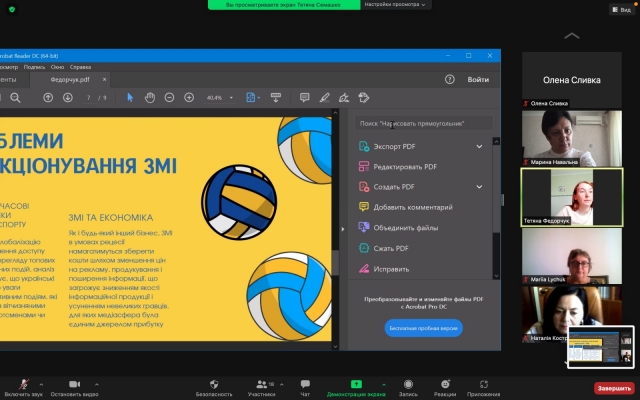This screenshot has width=640, height=400.
Task: Stop video using the camera button
Action: [73, 384]
